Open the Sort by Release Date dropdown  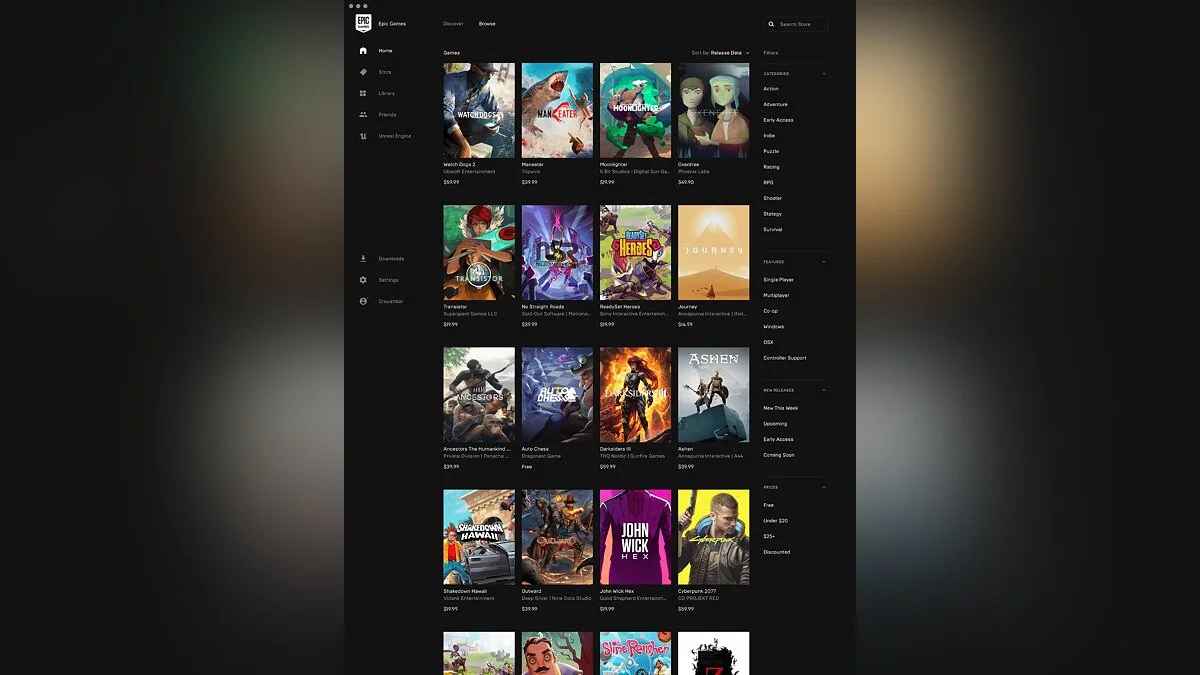[x=720, y=53]
